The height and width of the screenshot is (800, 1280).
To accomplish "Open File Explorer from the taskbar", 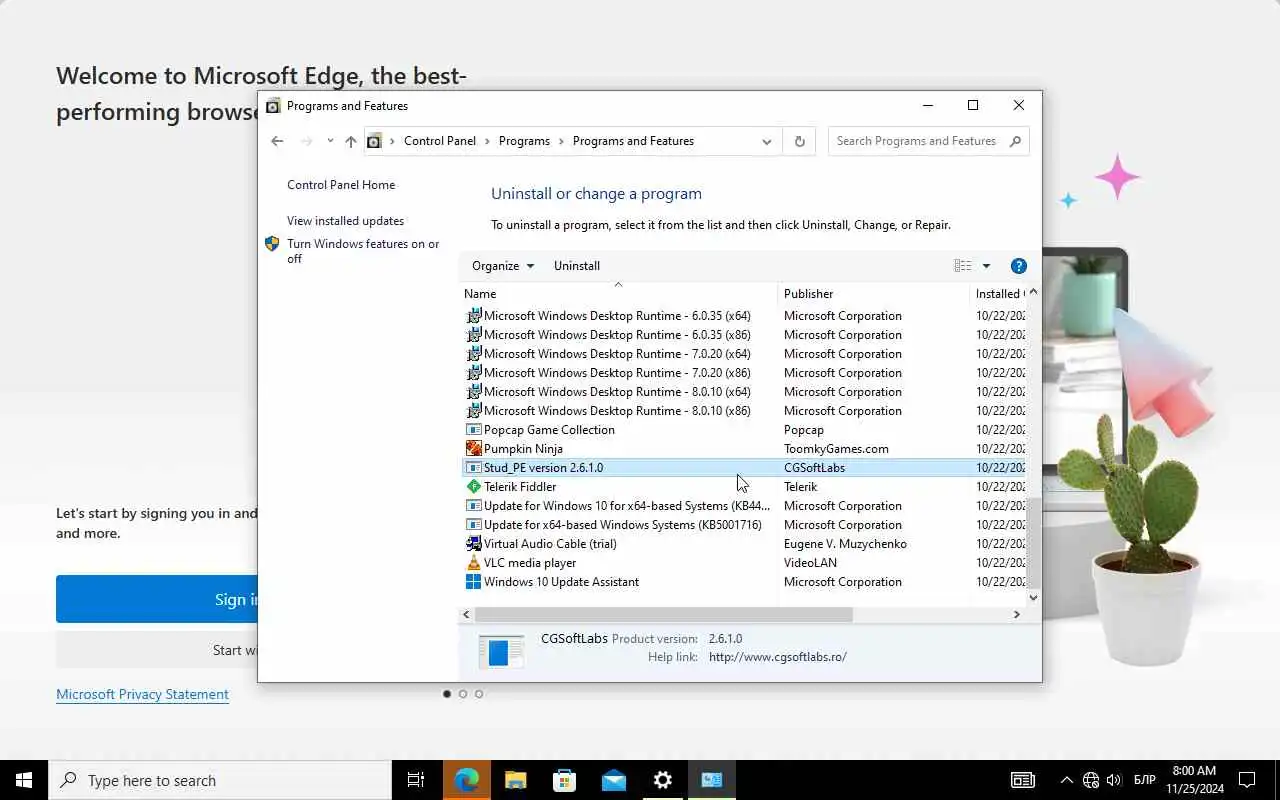I will (516, 780).
